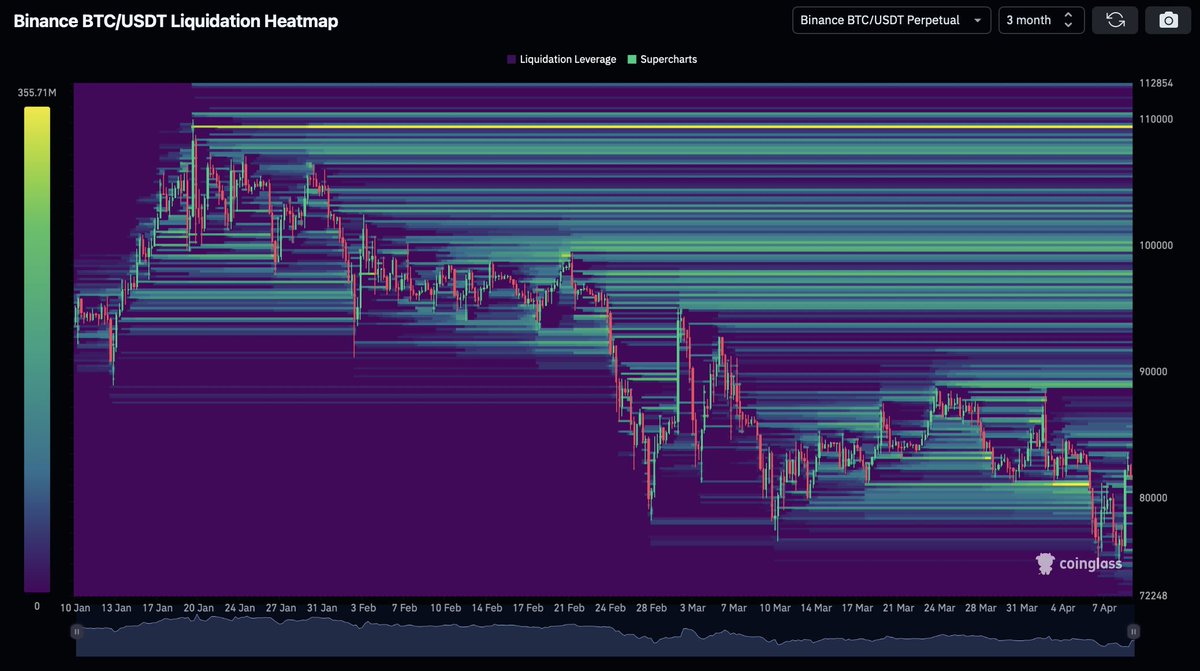Click the 110000 price axis label

1155,119
